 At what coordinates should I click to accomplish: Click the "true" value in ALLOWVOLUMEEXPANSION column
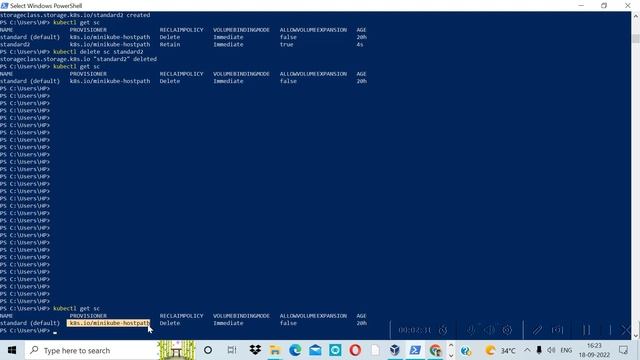(287, 44)
